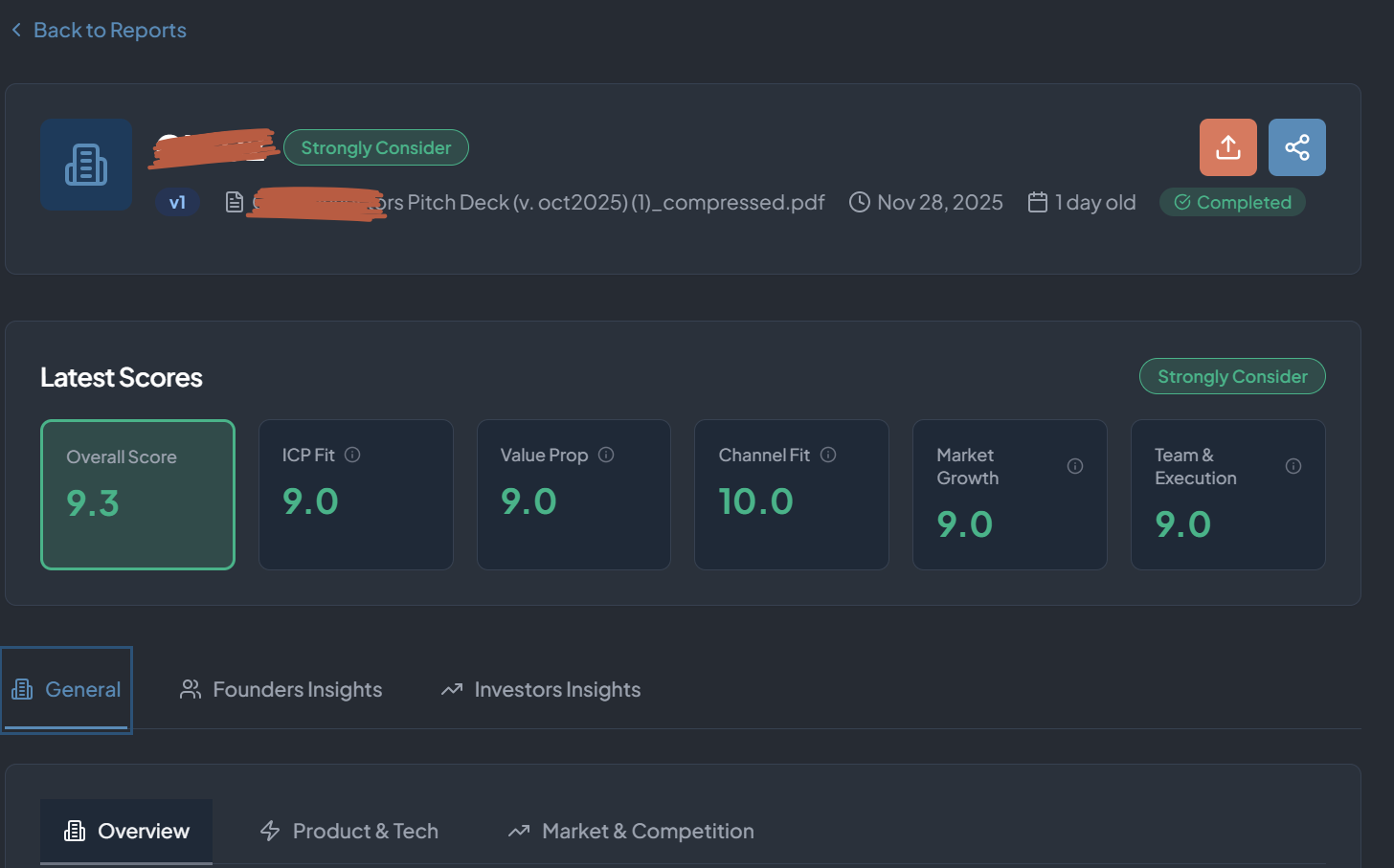Open the Product & Tech sub-tab

pyautogui.click(x=349, y=831)
